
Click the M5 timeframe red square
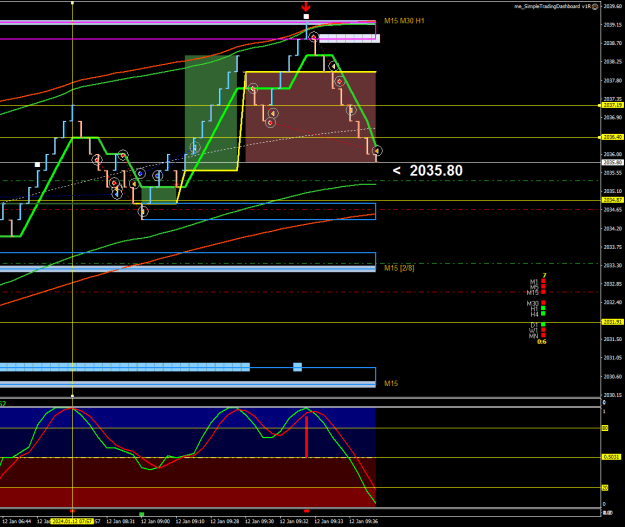543,287
